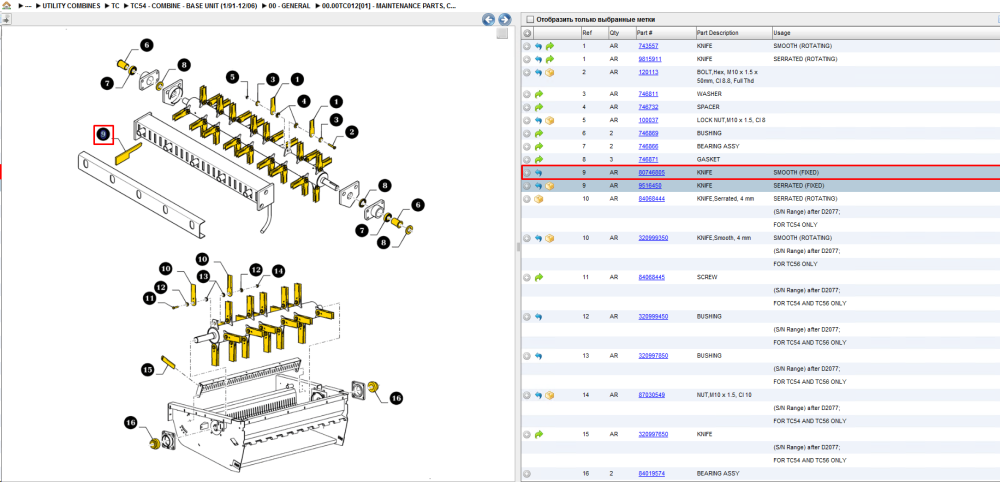Open part number link 9815911

tap(650, 59)
